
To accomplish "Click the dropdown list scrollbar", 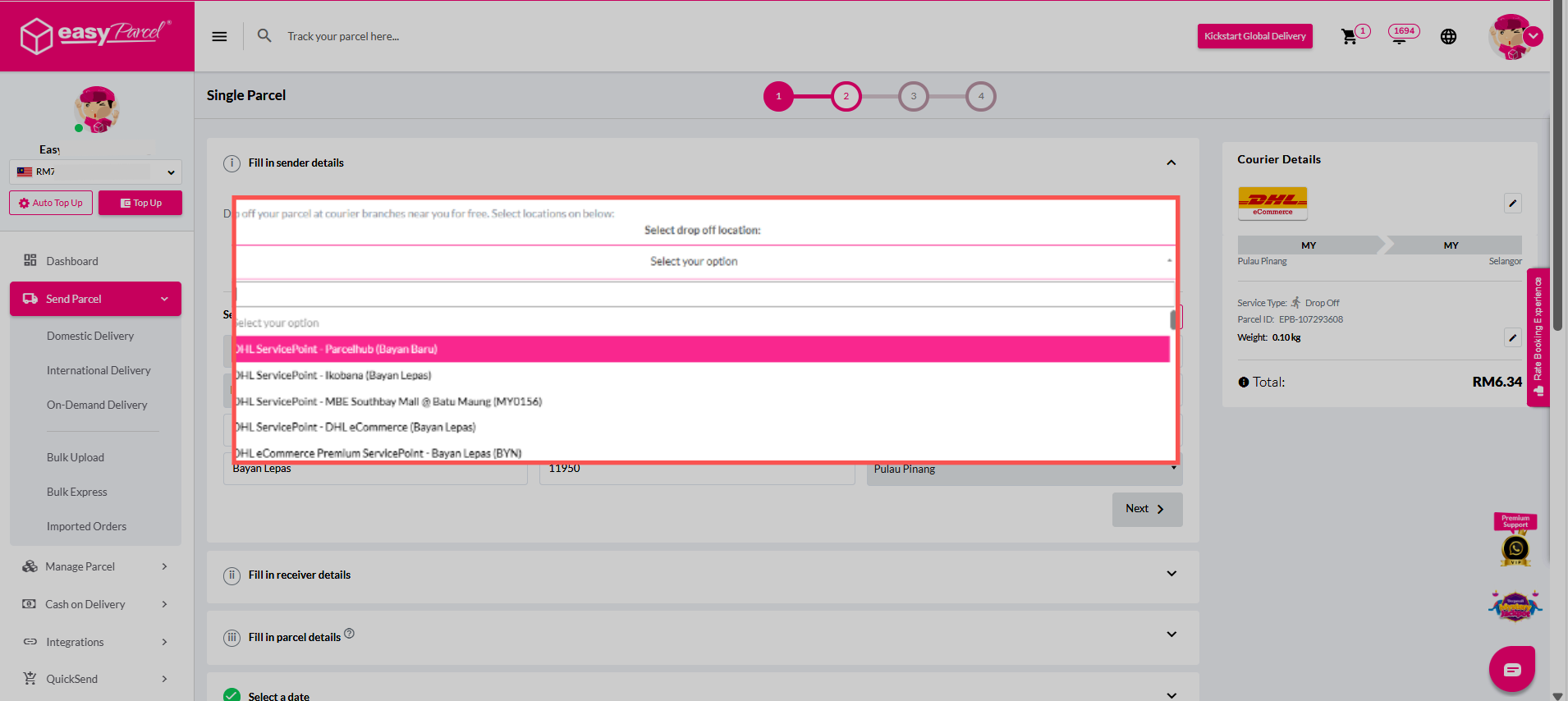I will tap(1173, 320).
